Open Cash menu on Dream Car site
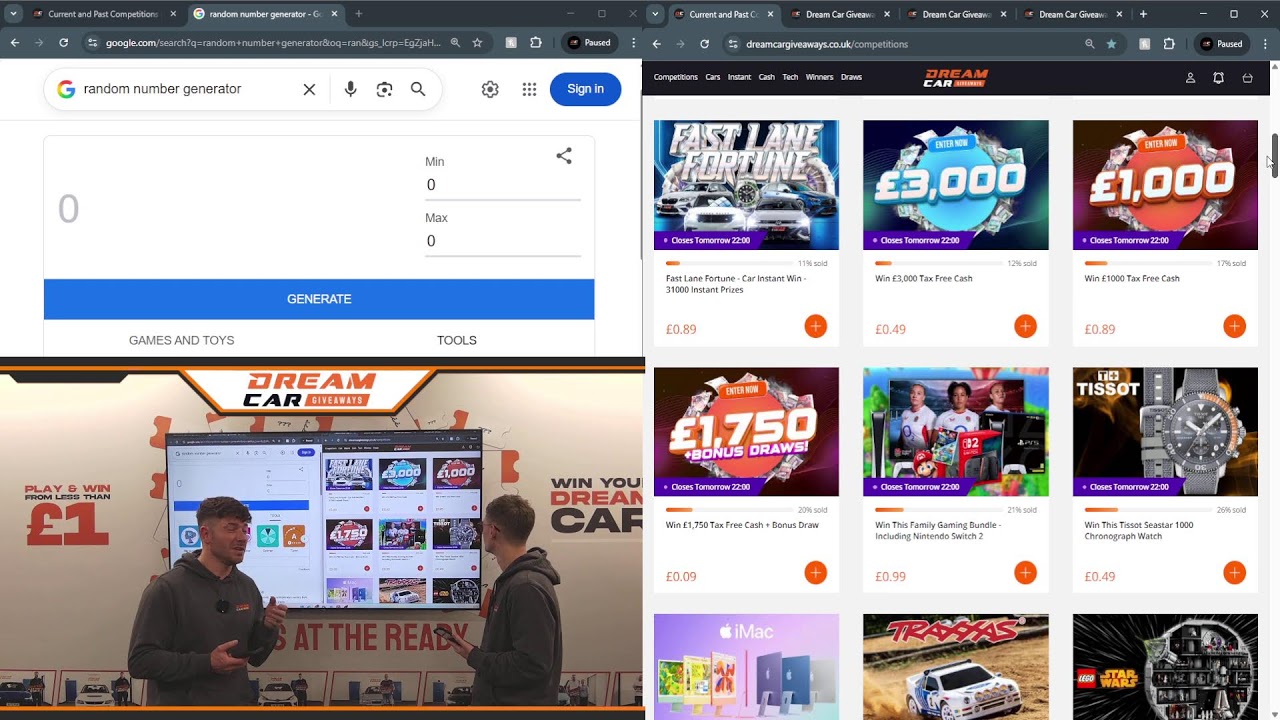 pos(766,77)
